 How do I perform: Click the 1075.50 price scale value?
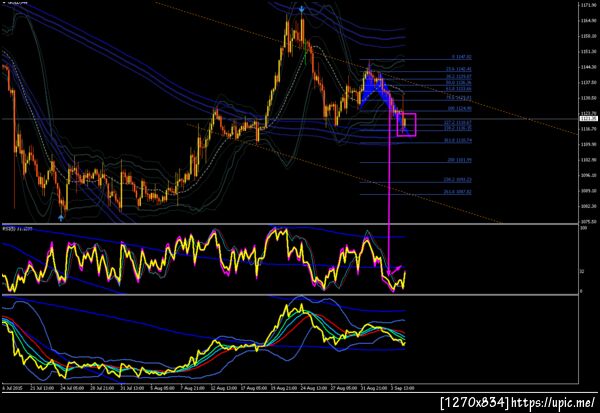tap(589, 222)
